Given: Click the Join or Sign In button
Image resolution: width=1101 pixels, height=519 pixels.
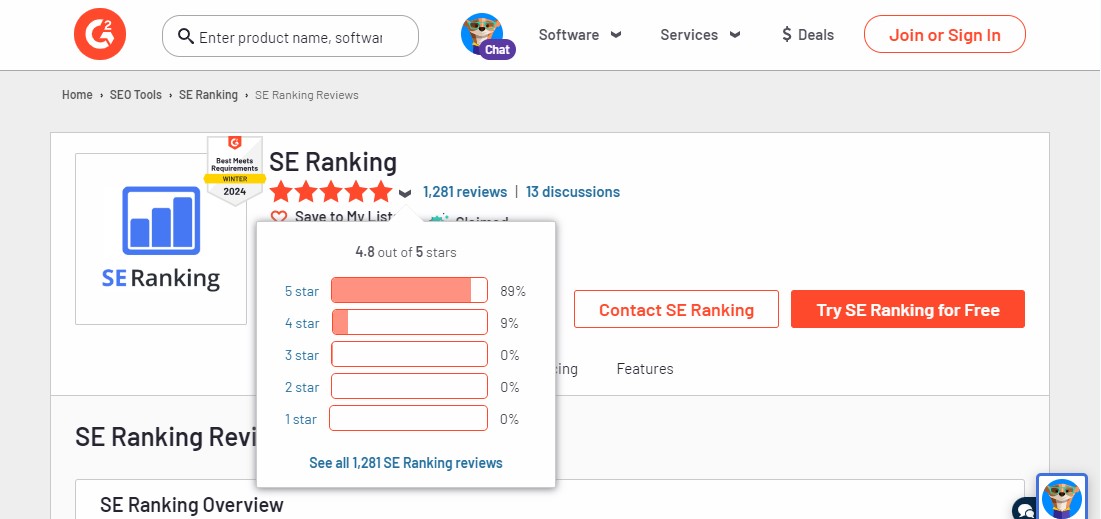Looking at the screenshot, I should click(944, 34).
